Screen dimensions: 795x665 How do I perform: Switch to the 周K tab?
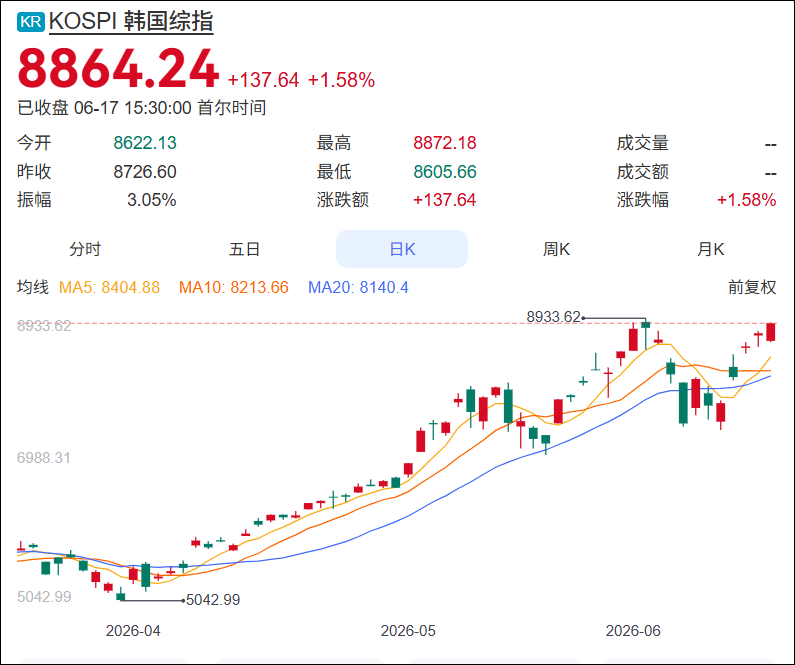pos(556,249)
